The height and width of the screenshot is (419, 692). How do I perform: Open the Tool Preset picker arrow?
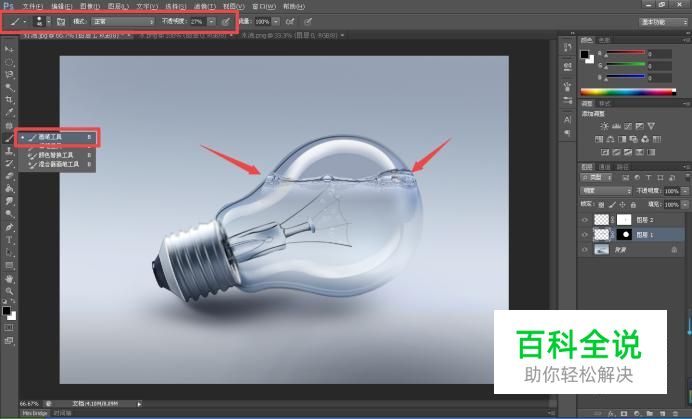[x=25, y=22]
